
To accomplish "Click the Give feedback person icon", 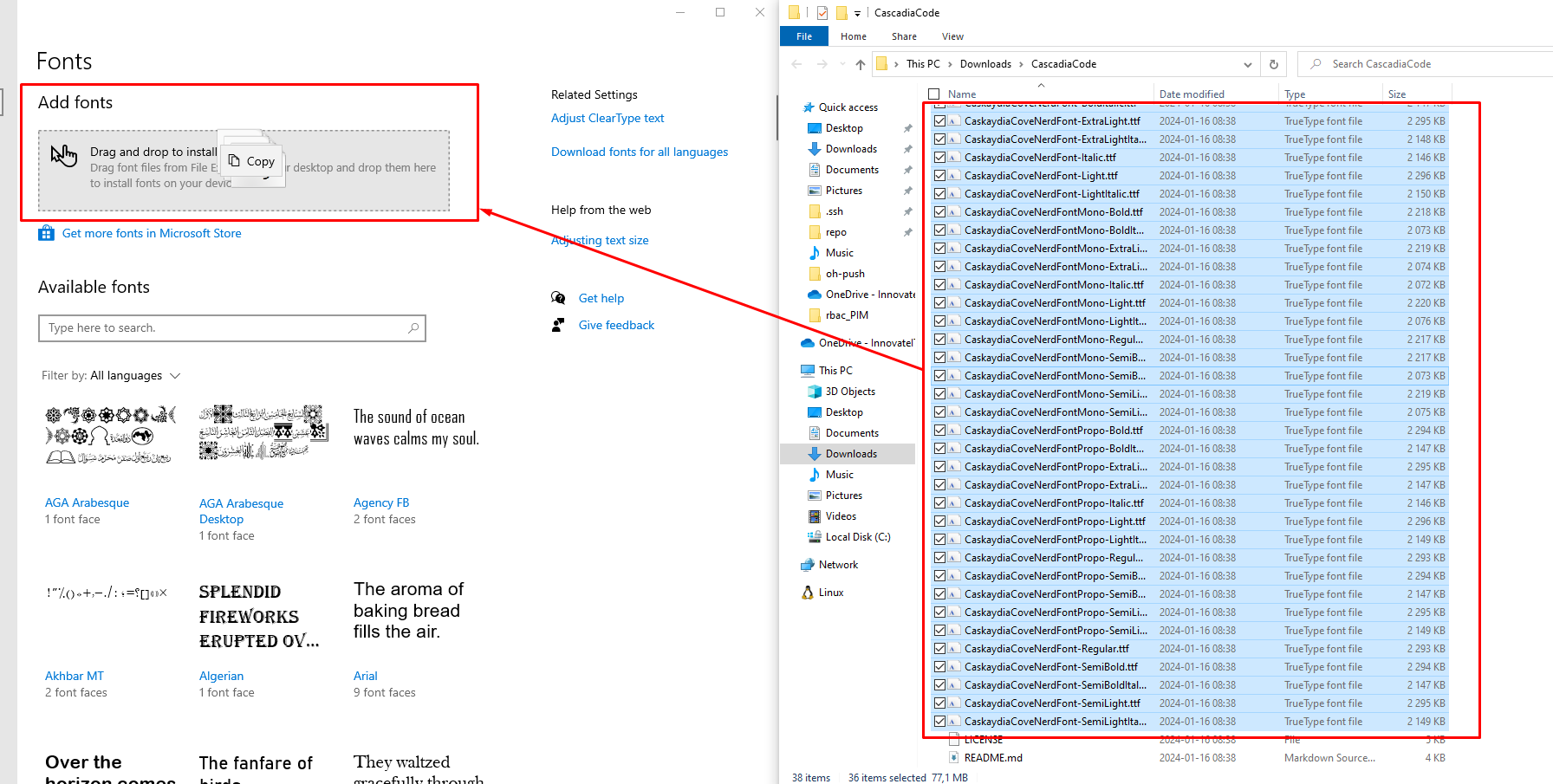I will click(558, 325).
